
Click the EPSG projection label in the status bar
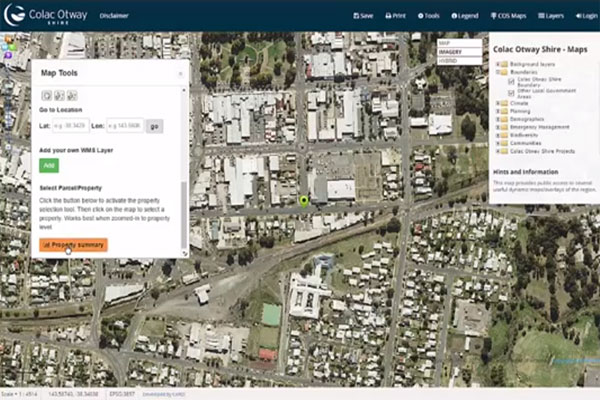tap(122, 393)
